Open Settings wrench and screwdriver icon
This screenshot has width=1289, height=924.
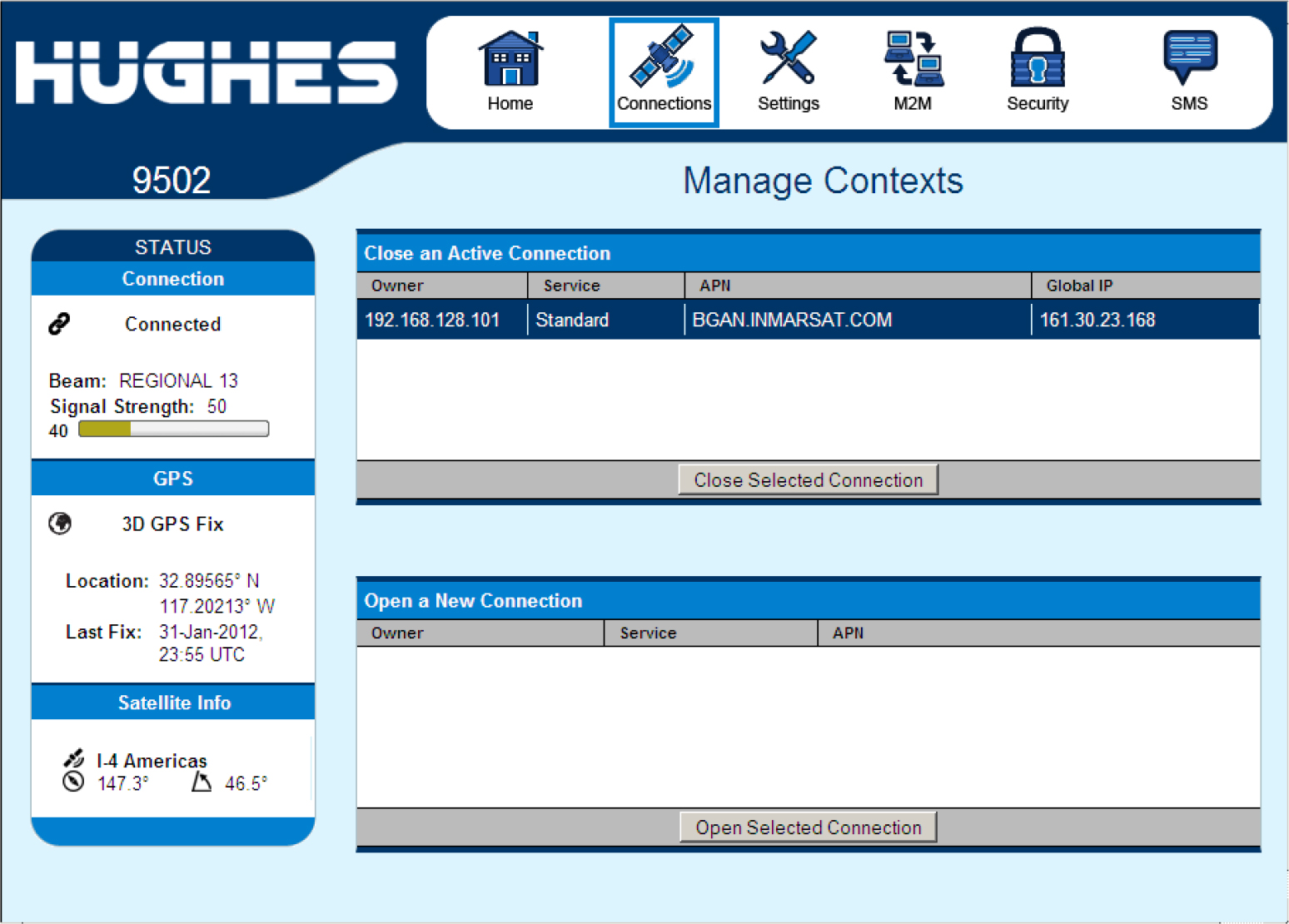[x=788, y=58]
